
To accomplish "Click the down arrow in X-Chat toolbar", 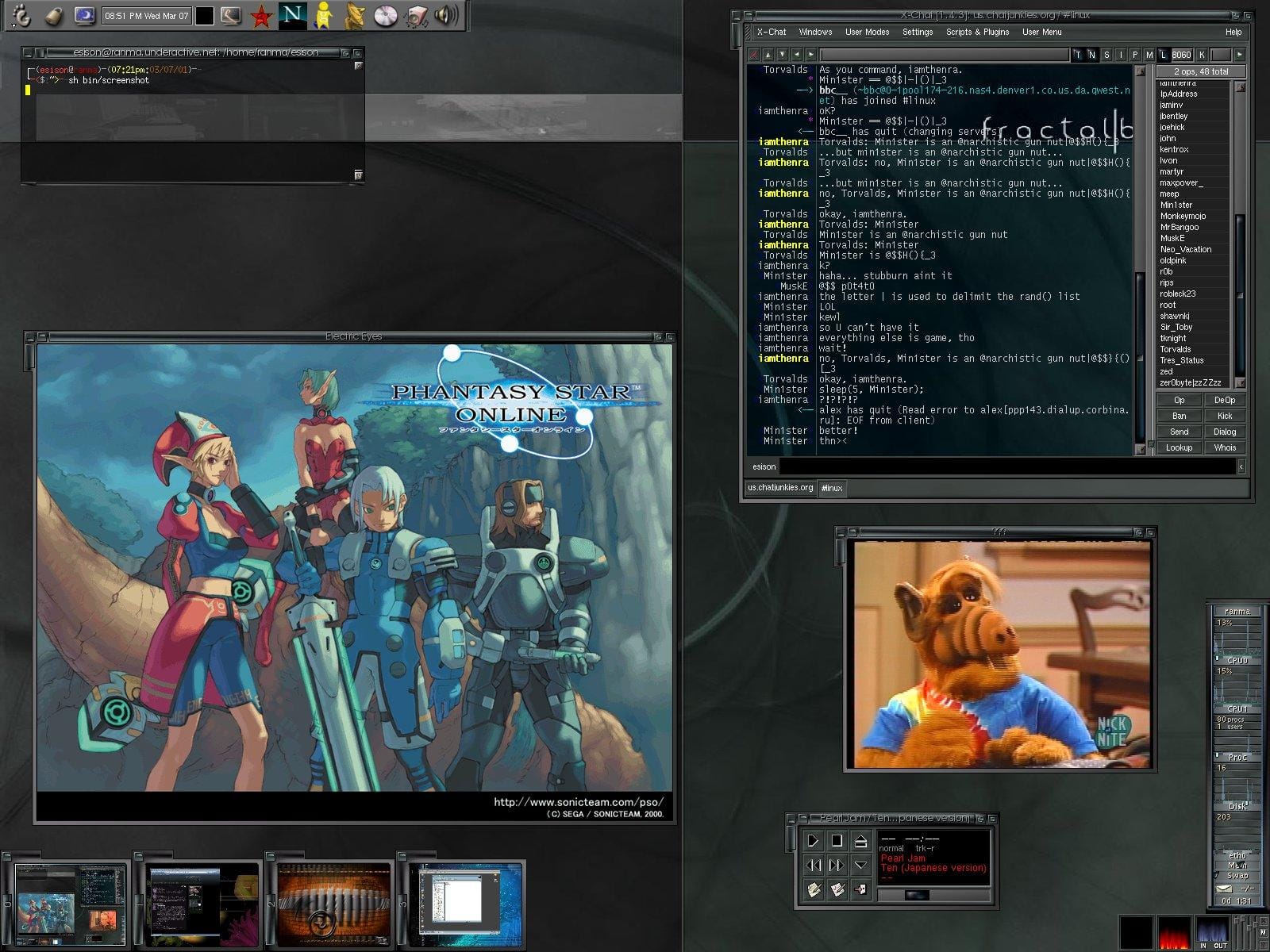I will [783, 55].
